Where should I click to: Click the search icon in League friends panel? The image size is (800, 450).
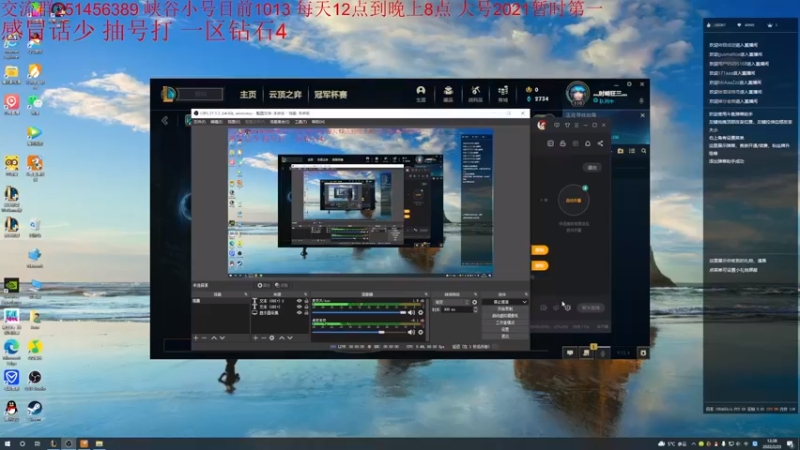(x=644, y=151)
